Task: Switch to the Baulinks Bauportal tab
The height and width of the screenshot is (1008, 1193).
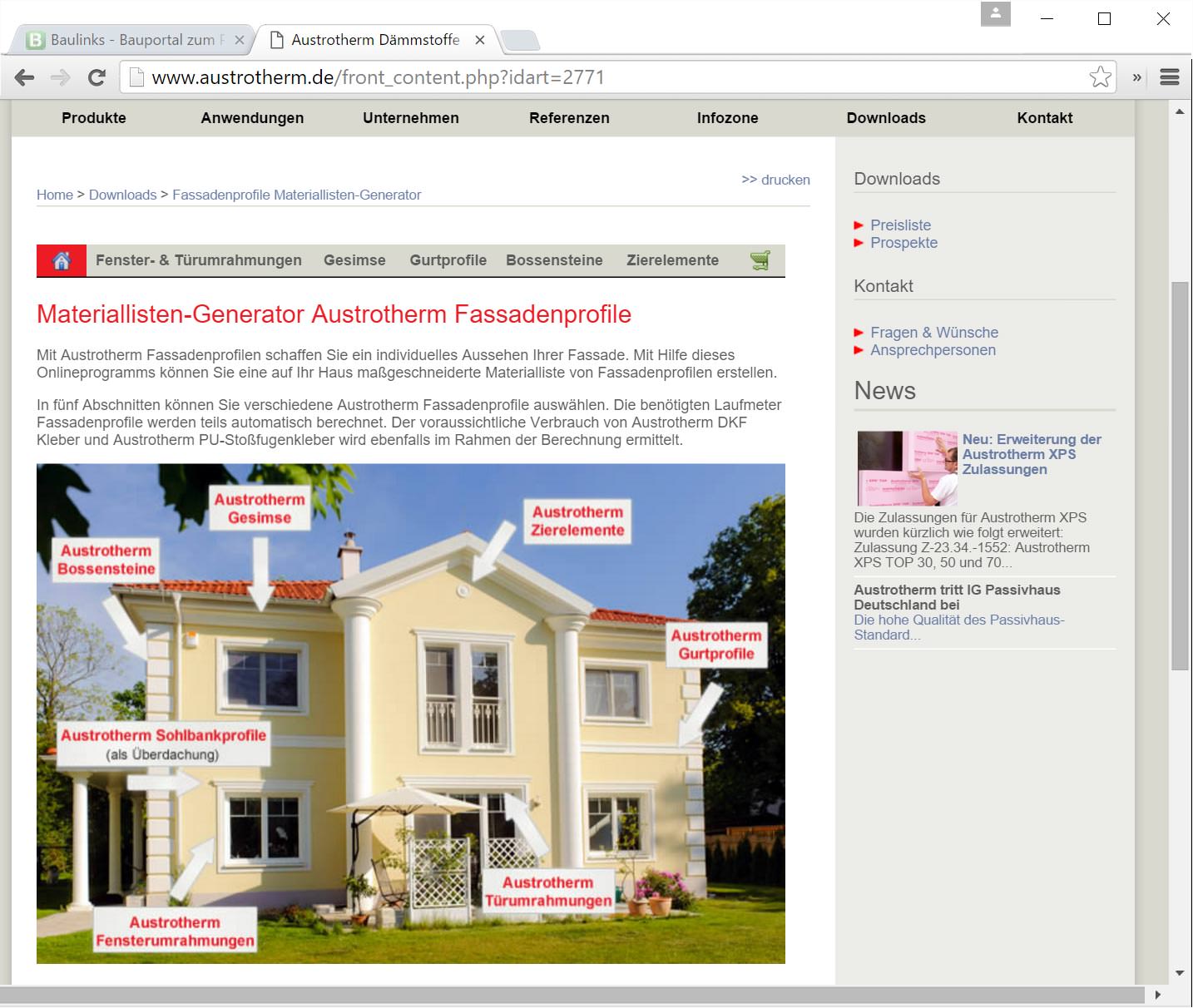Action: coord(133,40)
